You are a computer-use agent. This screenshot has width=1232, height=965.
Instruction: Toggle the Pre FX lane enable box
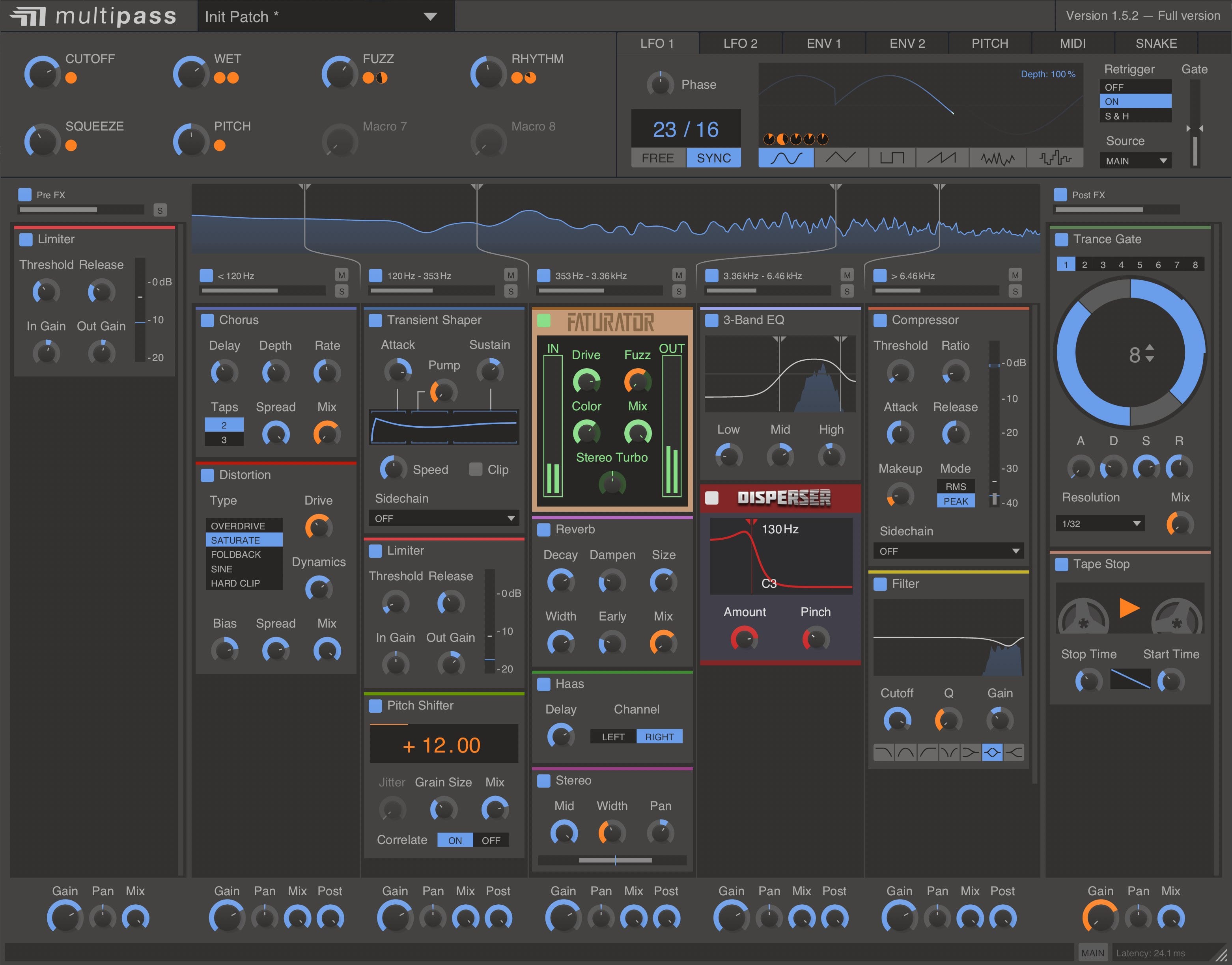[x=25, y=194]
